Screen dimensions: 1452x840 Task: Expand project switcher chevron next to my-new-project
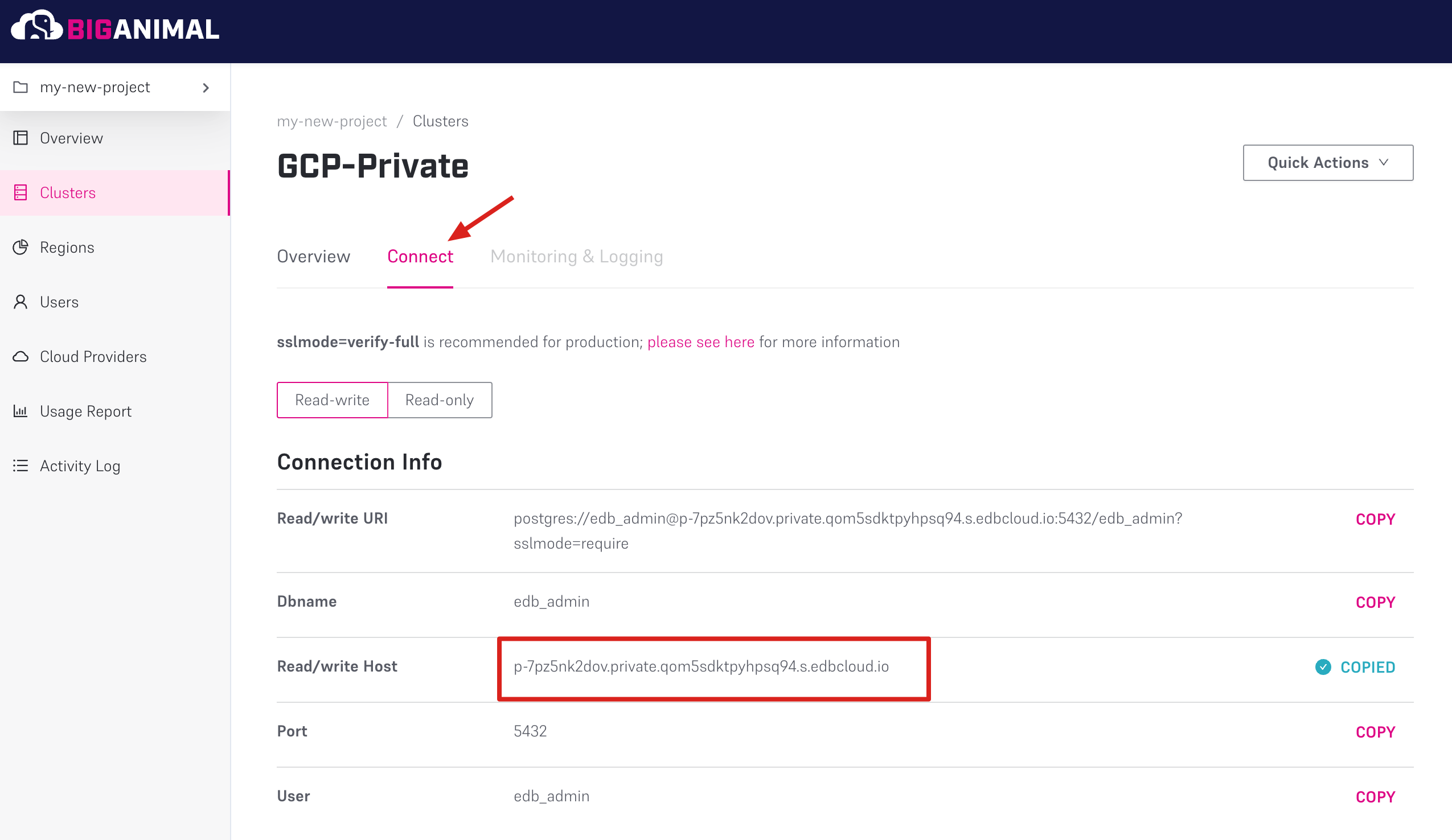pos(206,88)
